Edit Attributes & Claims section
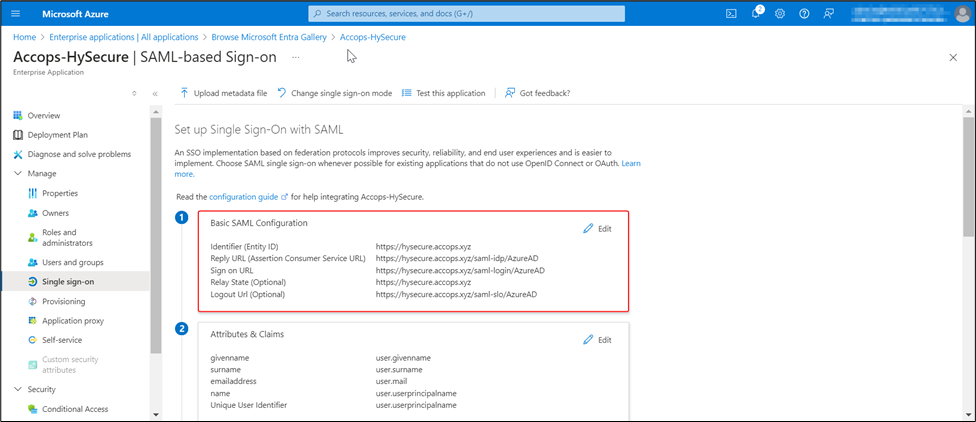Image resolution: width=976 pixels, height=422 pixels. (x=597, y=339)
